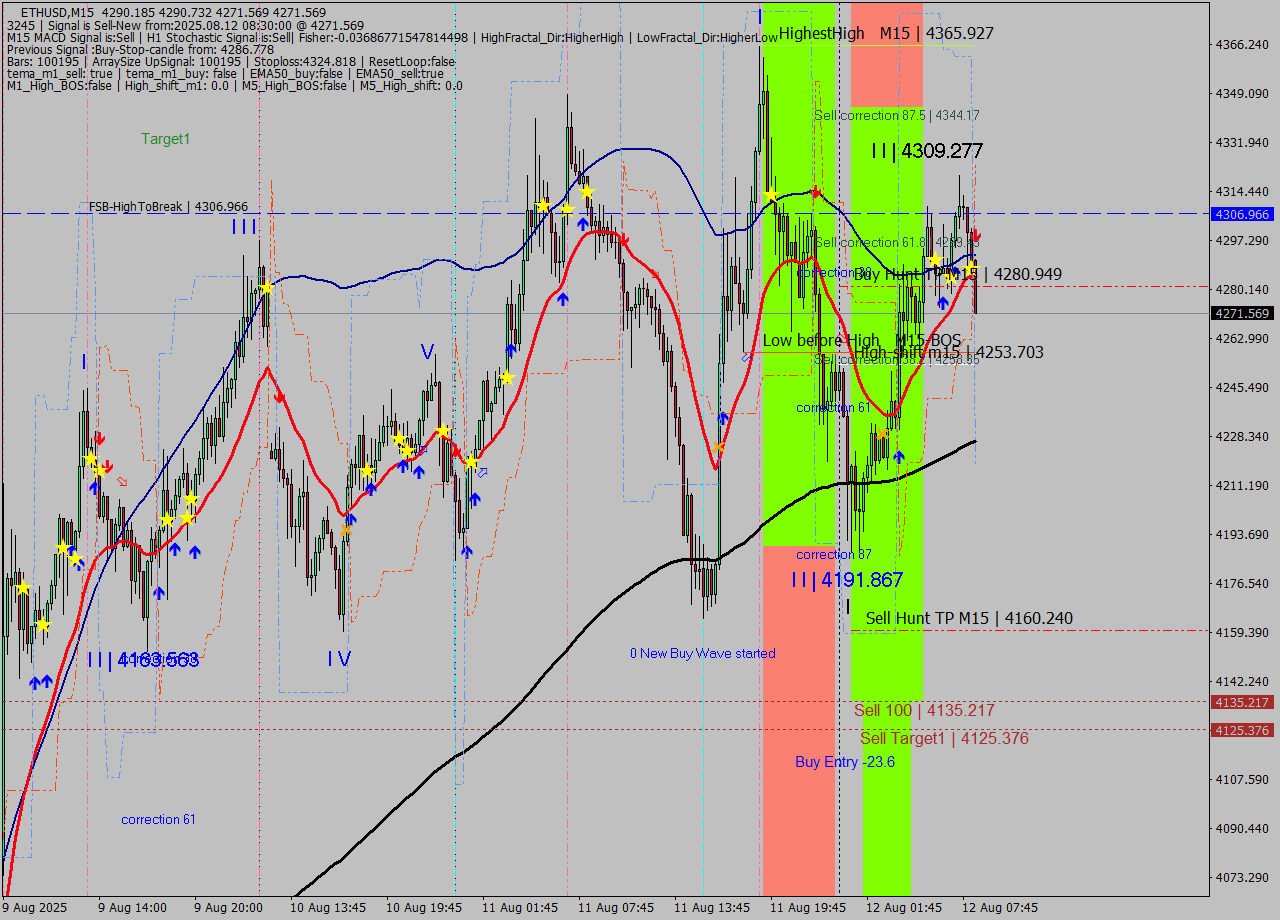Click the blue up arrow near the New Buy Wave text
This screenshot has width=1280, height=920.
tap(723, 418)
